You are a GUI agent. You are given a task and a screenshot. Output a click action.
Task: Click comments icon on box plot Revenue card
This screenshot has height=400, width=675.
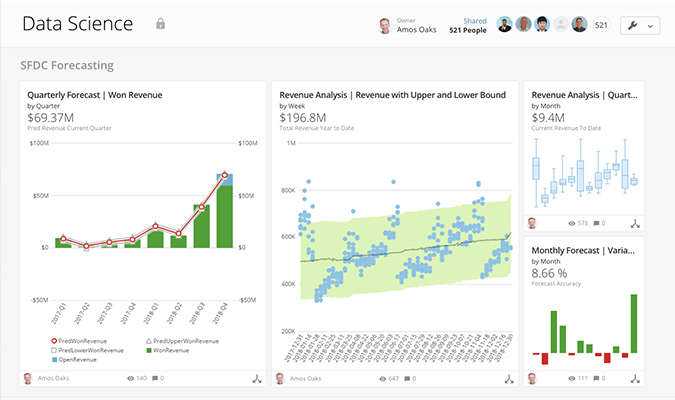tap(596, 223)
